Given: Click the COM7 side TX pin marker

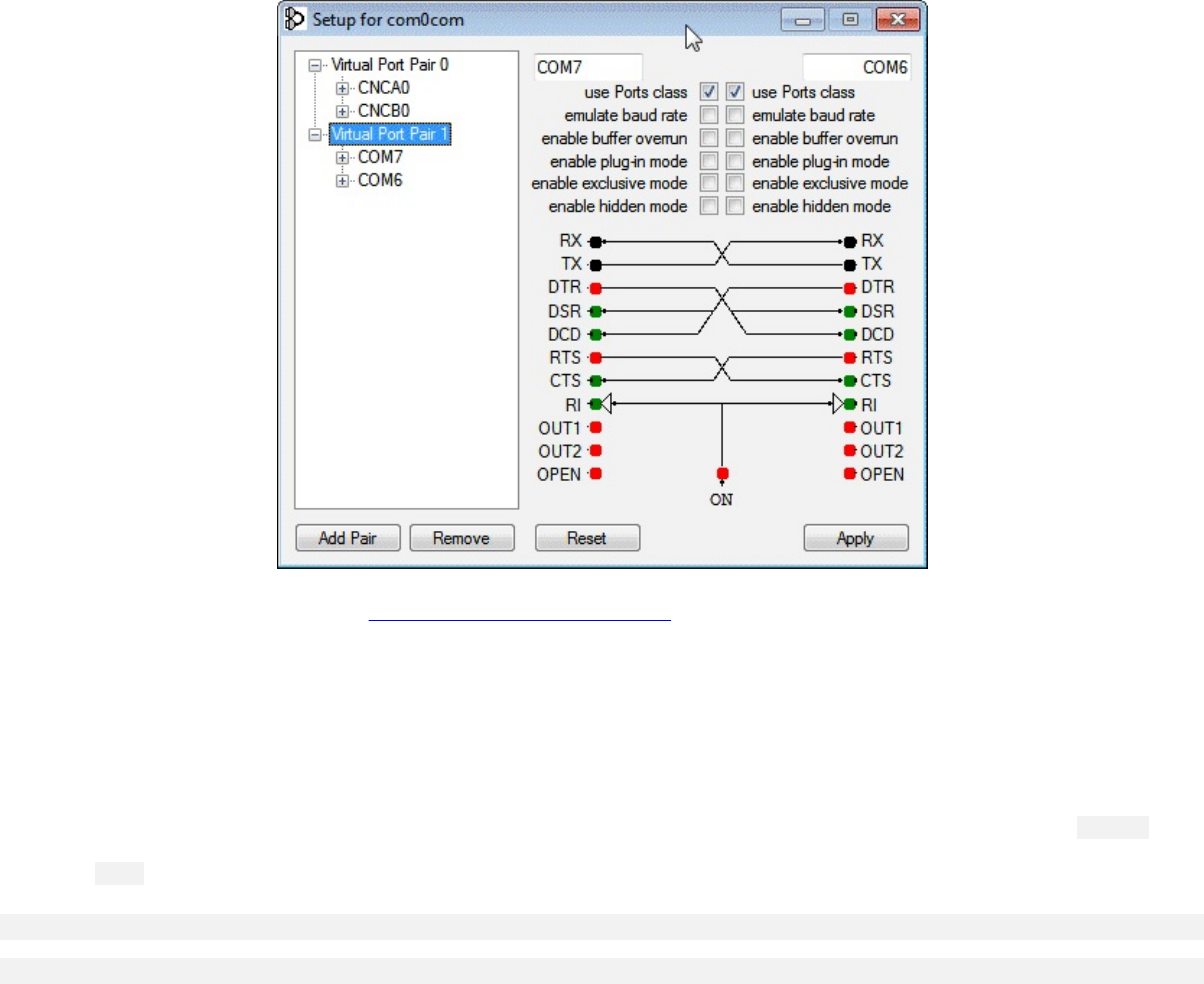Looking at the screenshot, I should [x=595, y=265].
